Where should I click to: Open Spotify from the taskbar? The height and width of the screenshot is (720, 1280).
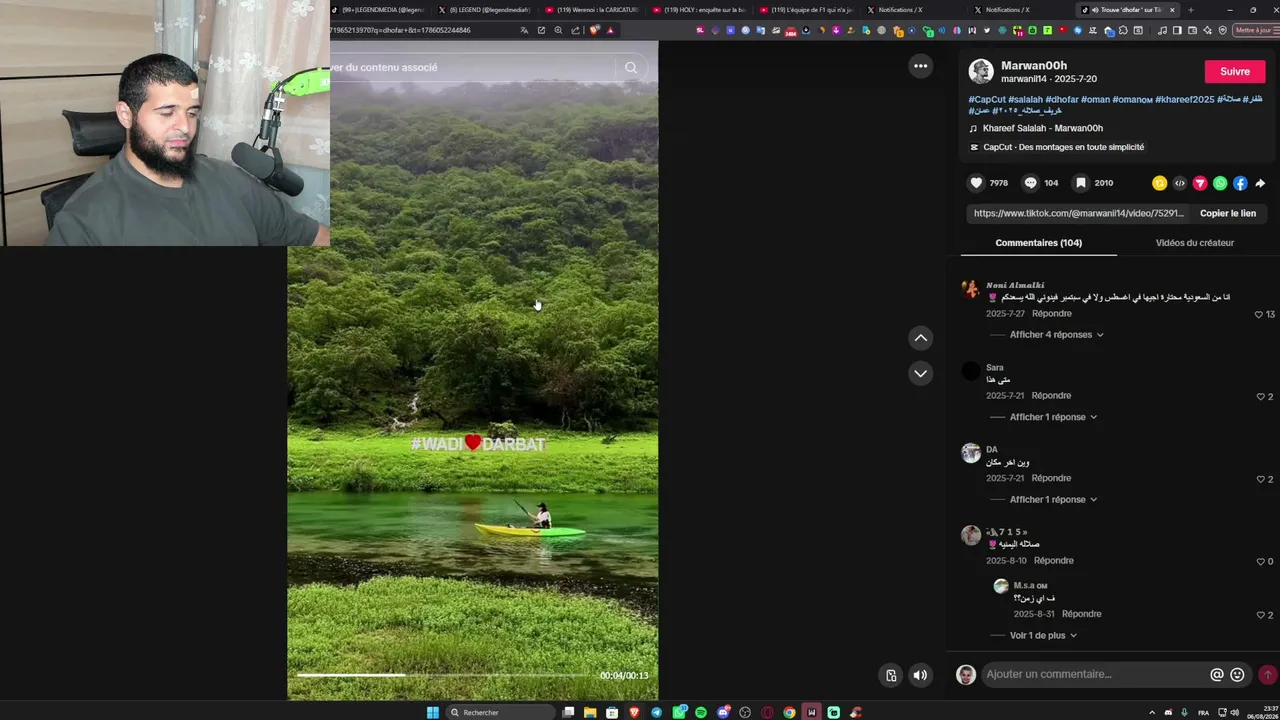click(701, 712)
